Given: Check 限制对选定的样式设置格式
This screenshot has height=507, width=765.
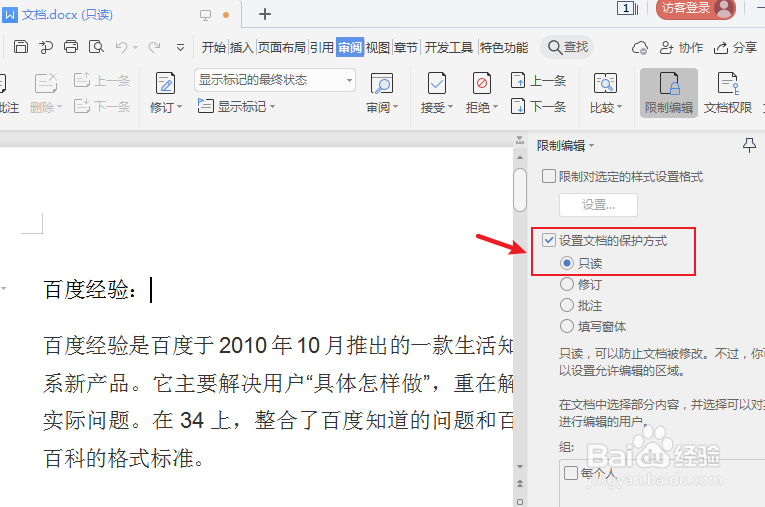Looking at the screenshot, I should 549,176.
